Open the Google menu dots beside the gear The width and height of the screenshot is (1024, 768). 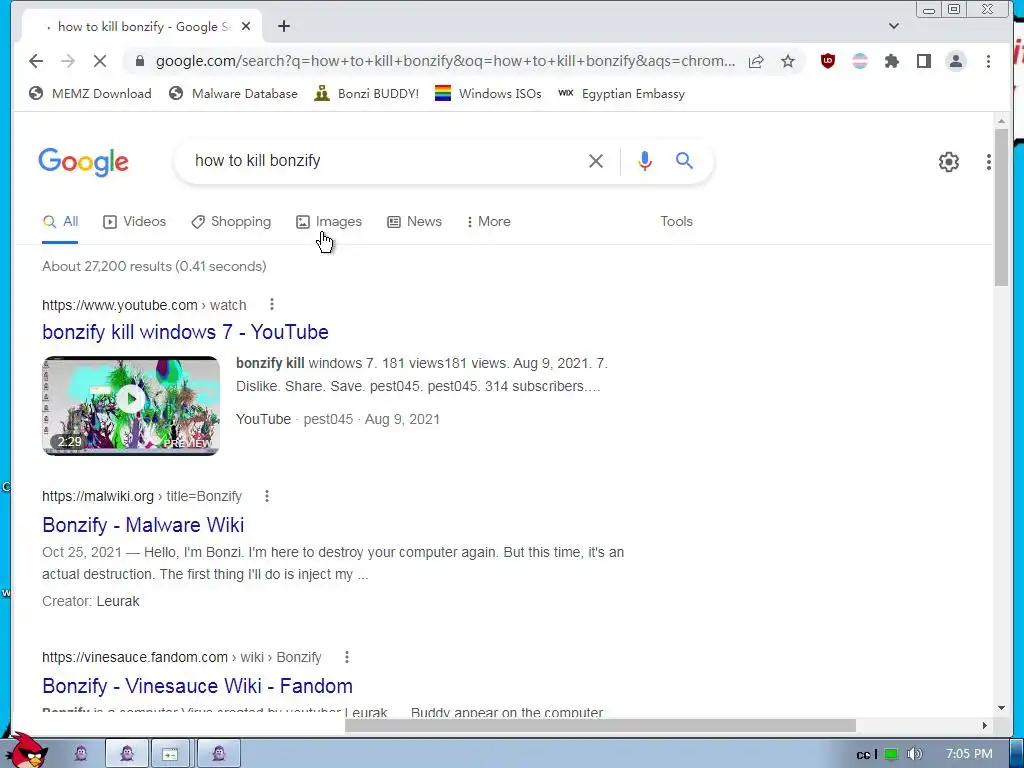tap(989, 162)
